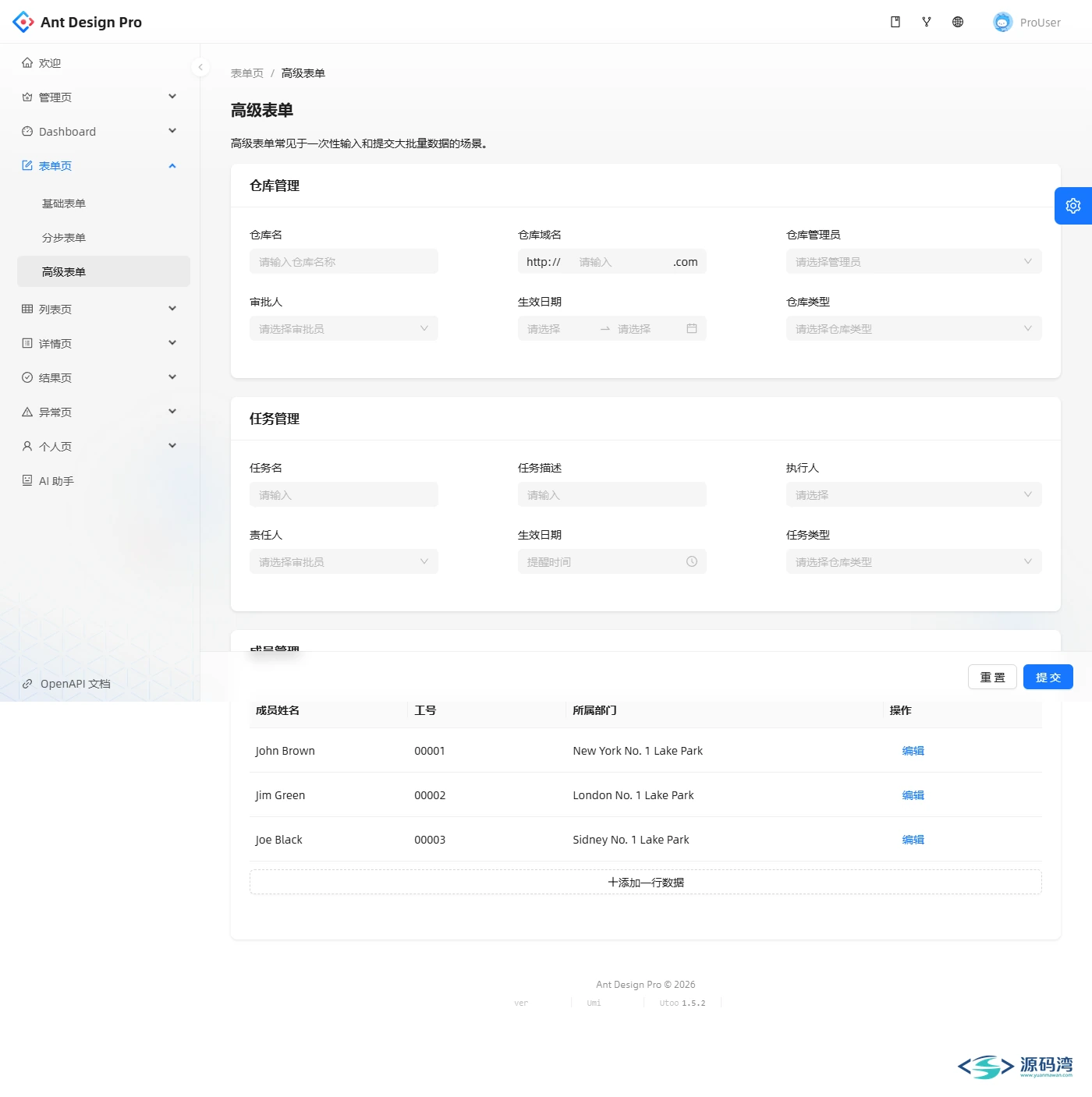The width and height of the screenshot is (1092, 1097).
Task: Open the language globe icon
Action: coord(958,22)
